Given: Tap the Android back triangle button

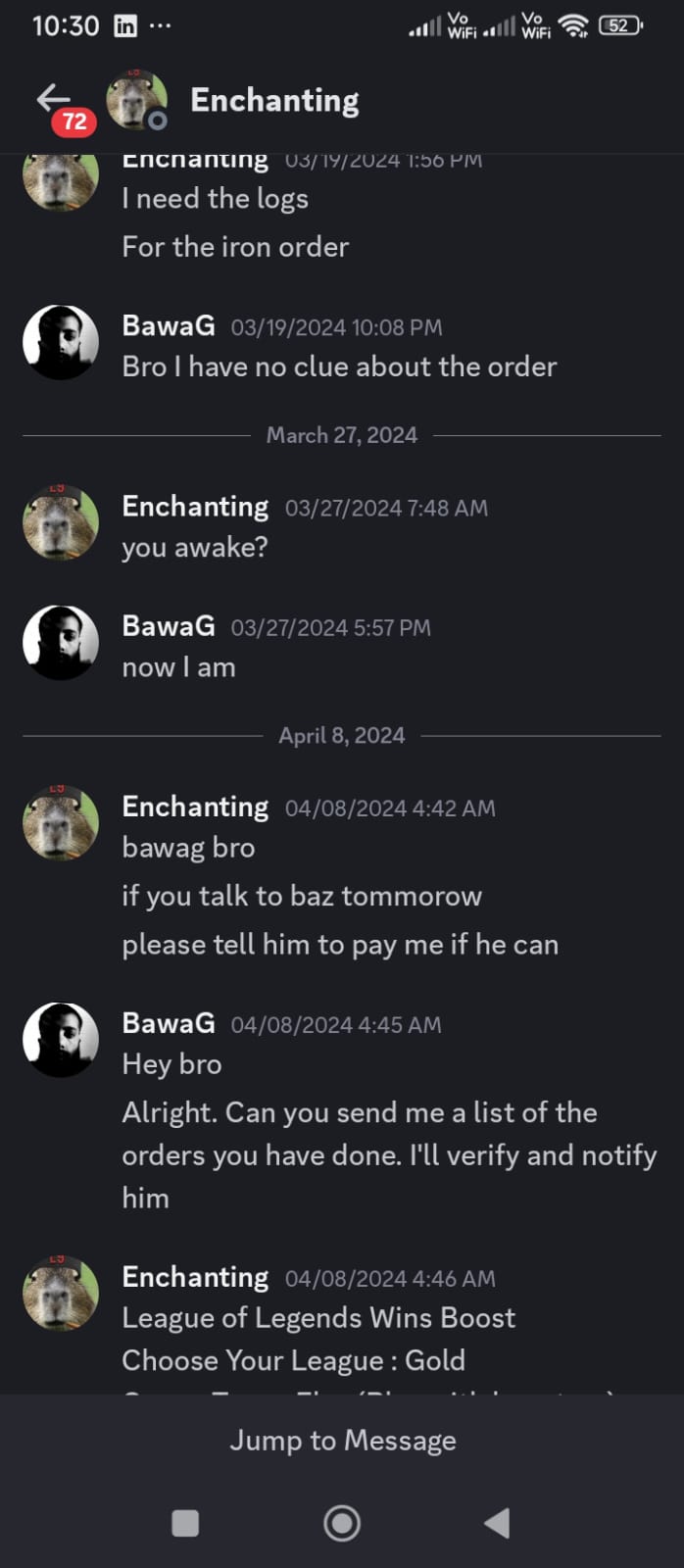Looking at the screenshot, I should 497,1523.
